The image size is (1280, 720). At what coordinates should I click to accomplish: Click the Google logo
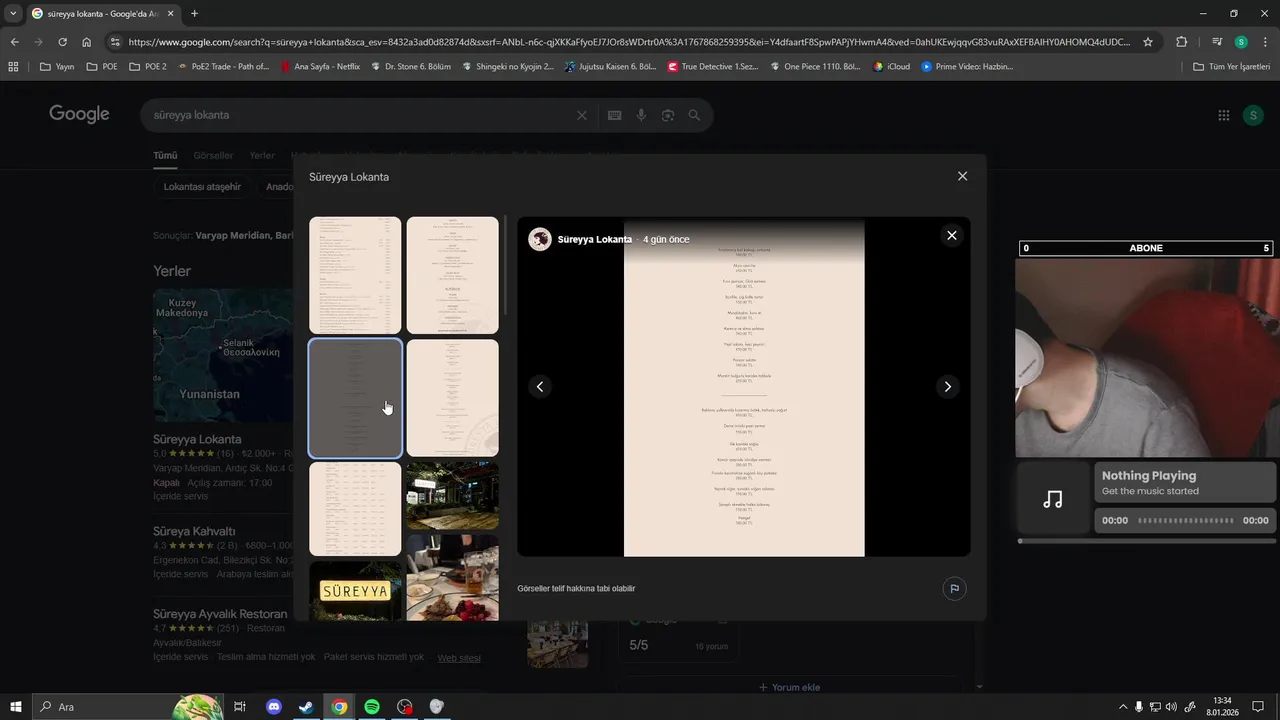point(79,114)
